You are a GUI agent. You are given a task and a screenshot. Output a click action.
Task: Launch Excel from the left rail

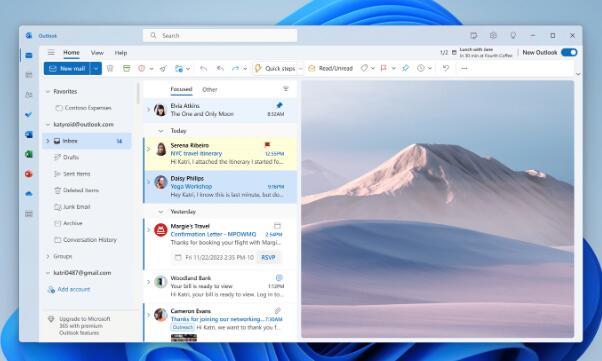(x=29, y=154)
